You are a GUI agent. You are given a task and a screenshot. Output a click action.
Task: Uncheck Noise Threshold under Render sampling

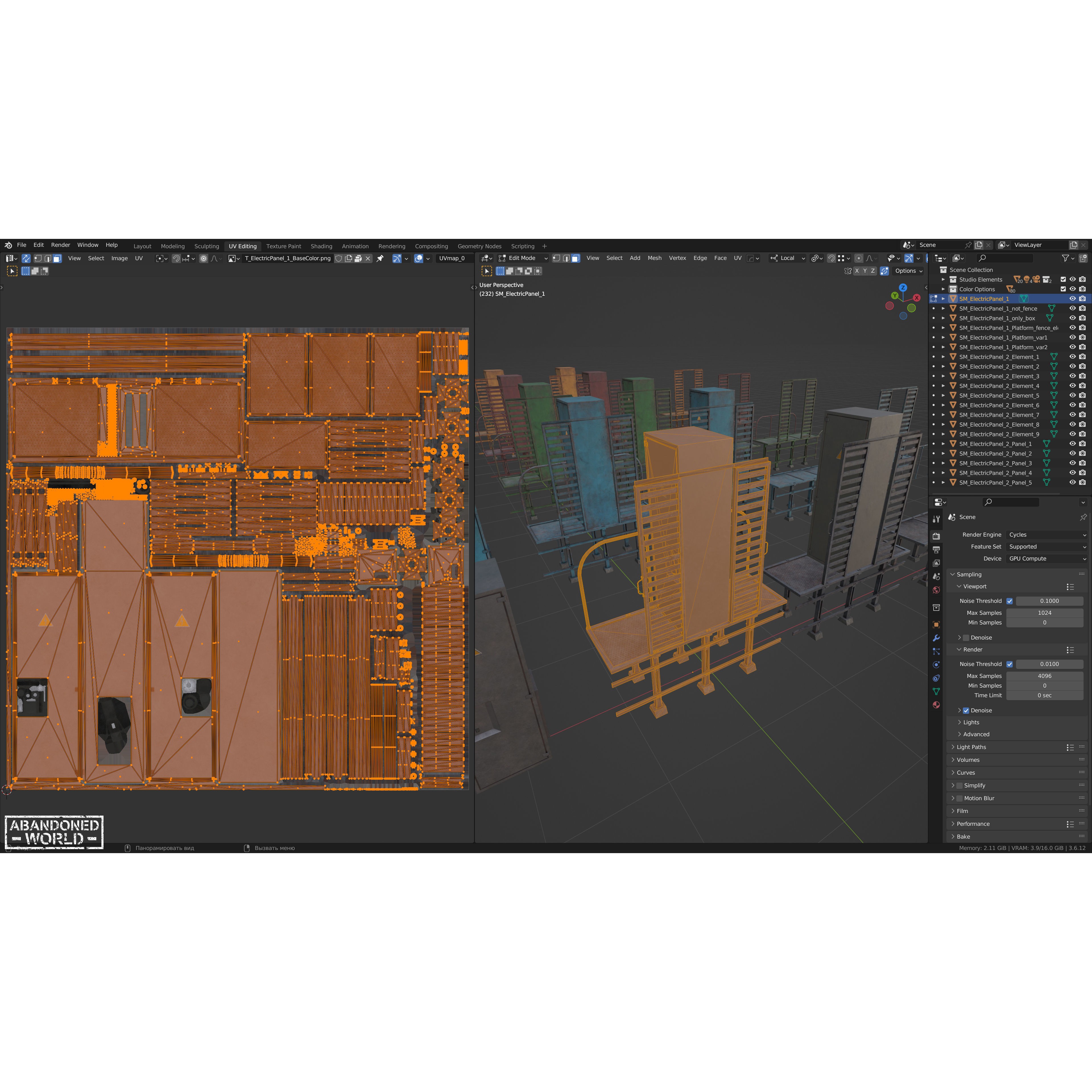click(1010, 664)
